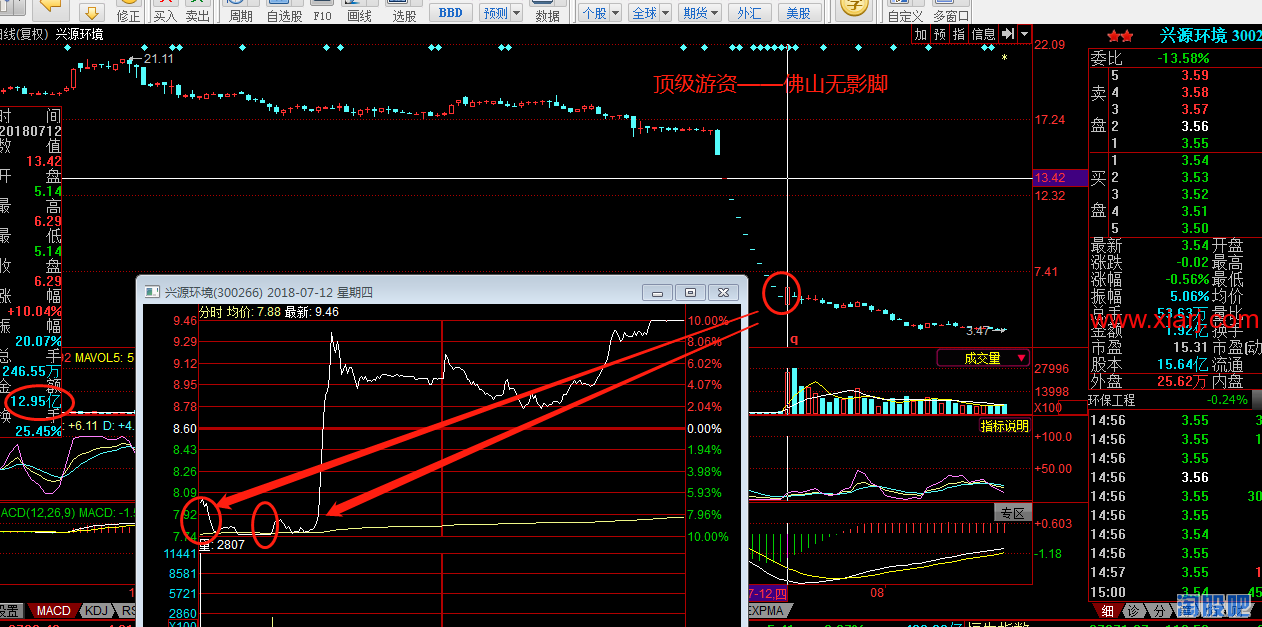This screenshot has width=1262, height=627.
Task: Click the 3.59 sell-five price
Action: point(1194,75)
